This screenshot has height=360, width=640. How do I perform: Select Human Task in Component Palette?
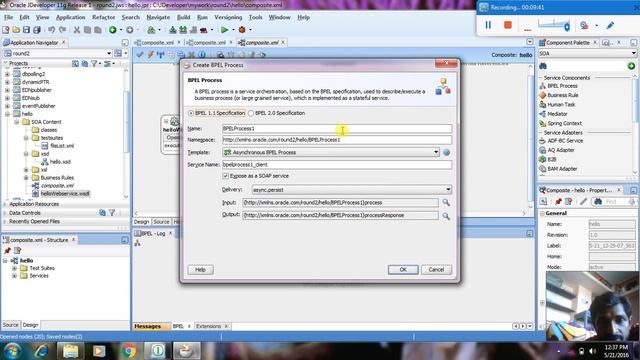tap(561, 104)
